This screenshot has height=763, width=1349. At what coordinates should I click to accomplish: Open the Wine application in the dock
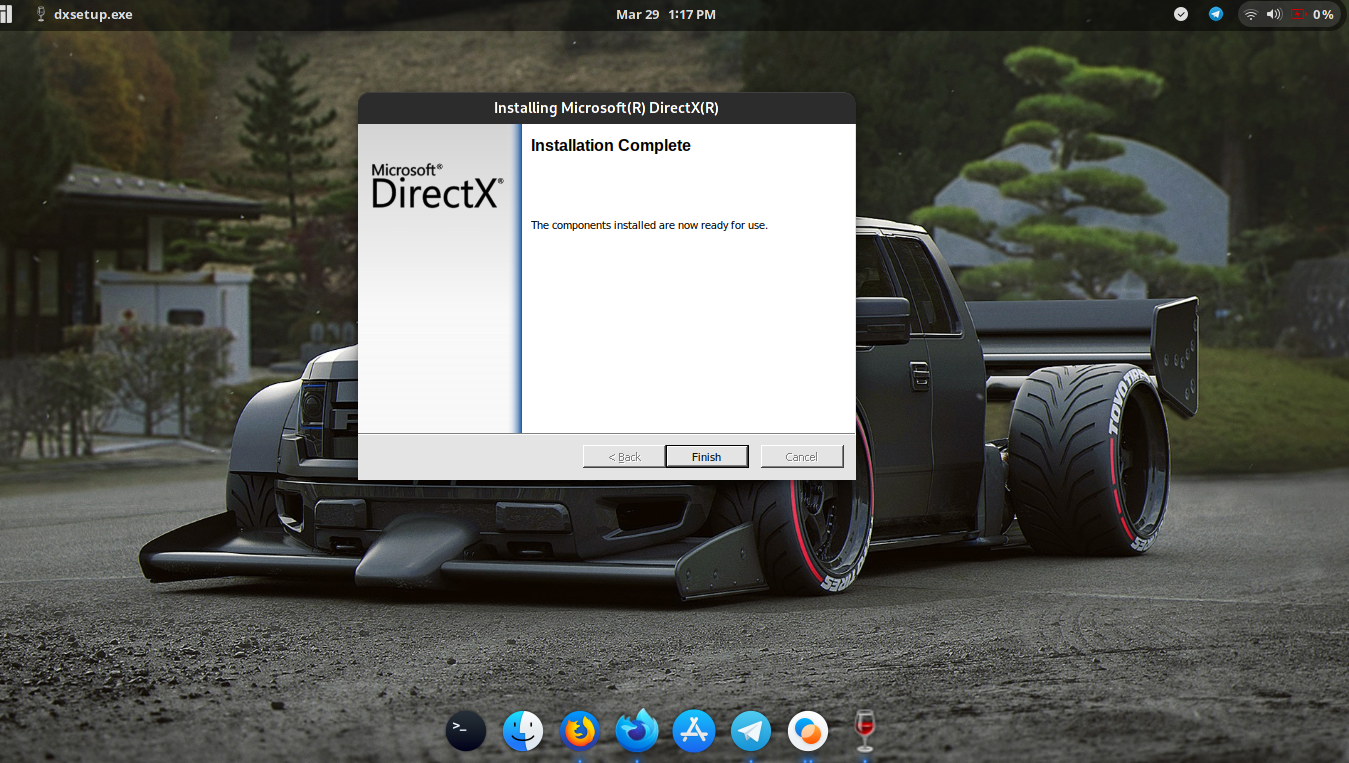click(864, 731)
